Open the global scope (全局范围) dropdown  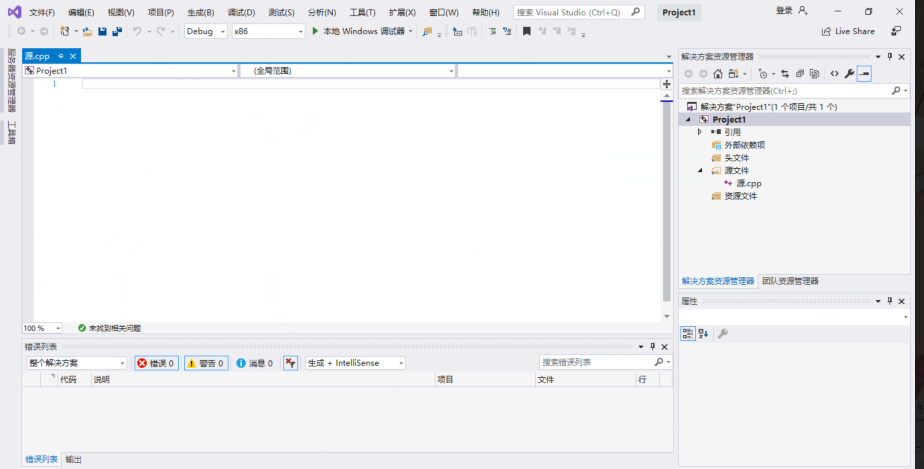pos(348,71)
